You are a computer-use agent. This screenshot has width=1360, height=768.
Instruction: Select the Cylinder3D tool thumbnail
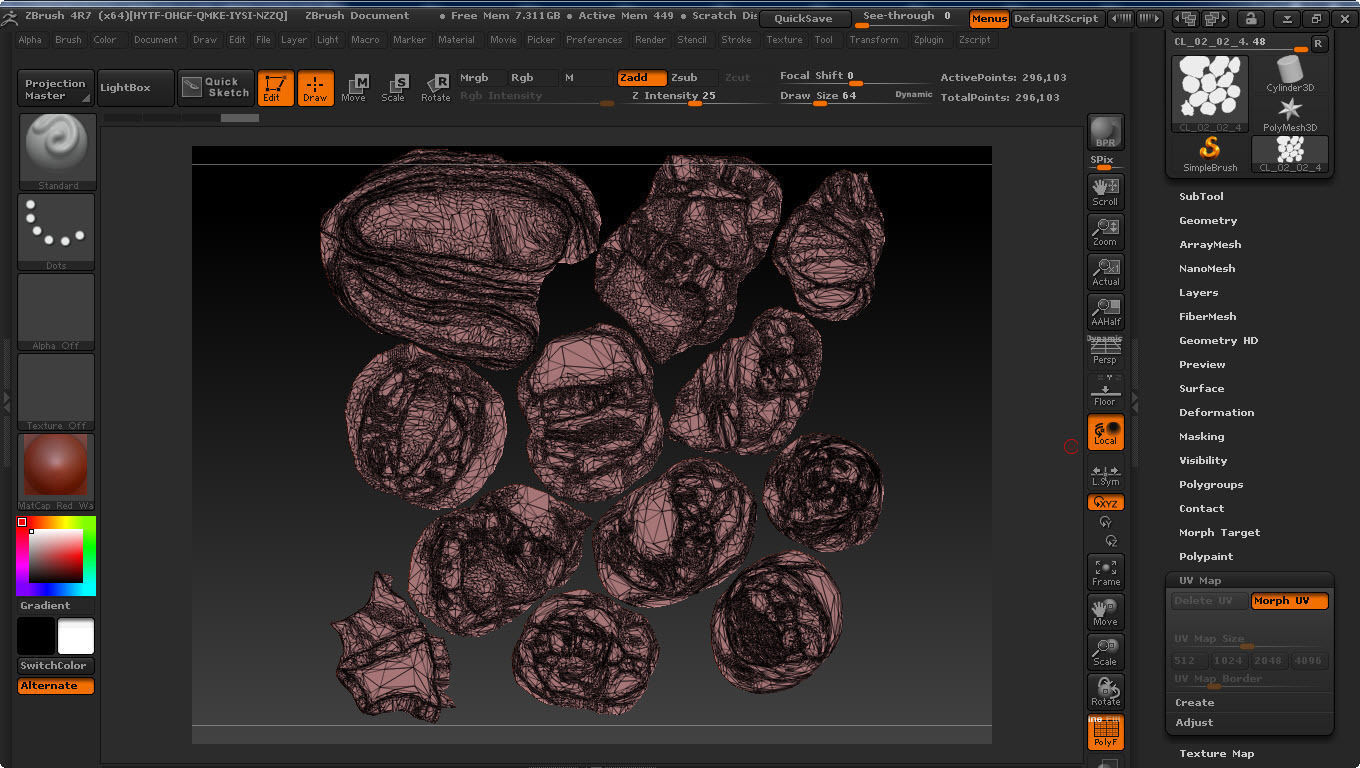(x=1290, y=74)
